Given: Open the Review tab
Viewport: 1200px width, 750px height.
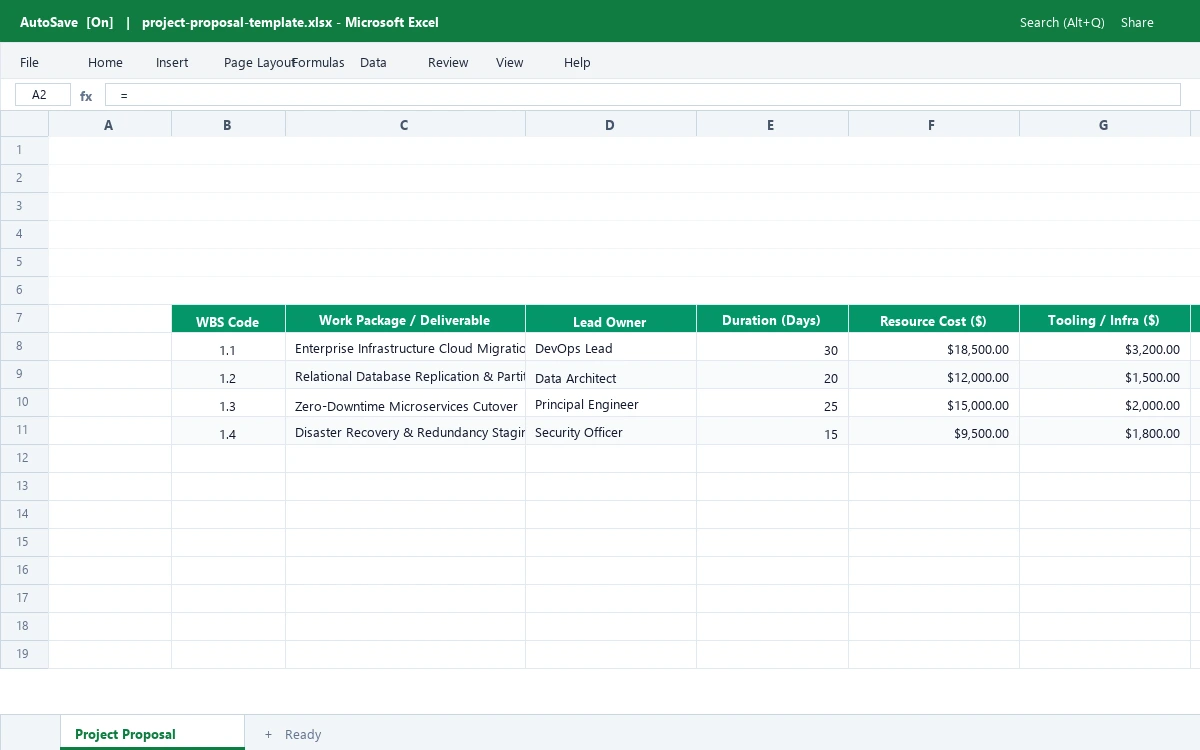Looking at the screenshot, I should point(448,62).
